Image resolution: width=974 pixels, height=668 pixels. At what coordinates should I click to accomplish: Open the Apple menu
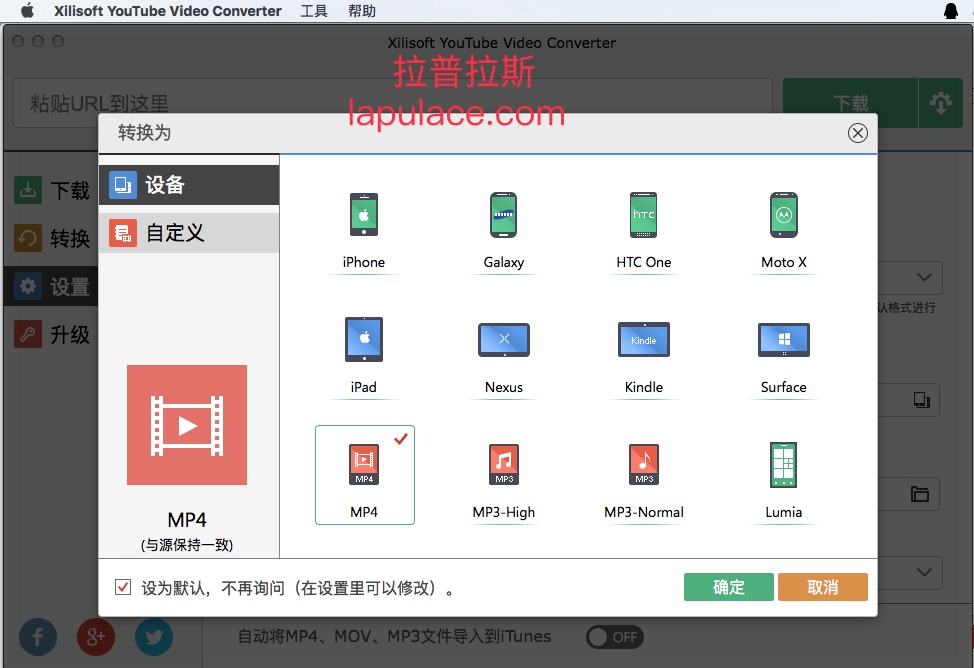pos(27,11)
